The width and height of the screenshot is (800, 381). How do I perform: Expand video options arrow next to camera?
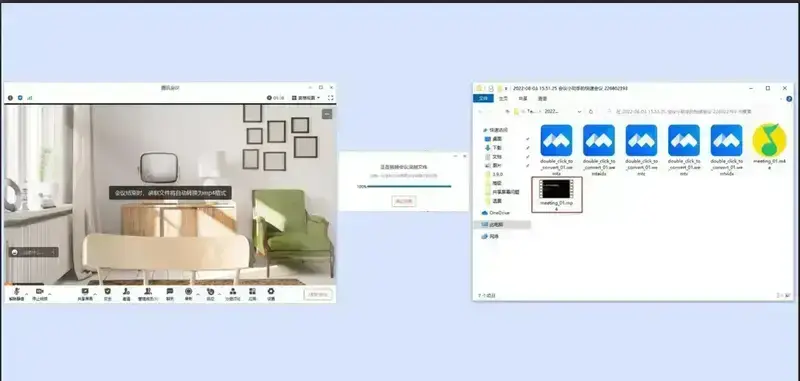point(49,293)
